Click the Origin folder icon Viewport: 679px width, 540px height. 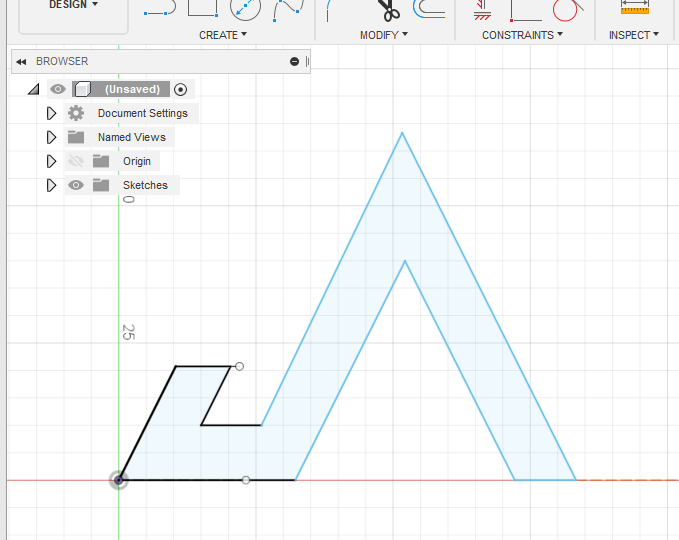tap(101, 161)
